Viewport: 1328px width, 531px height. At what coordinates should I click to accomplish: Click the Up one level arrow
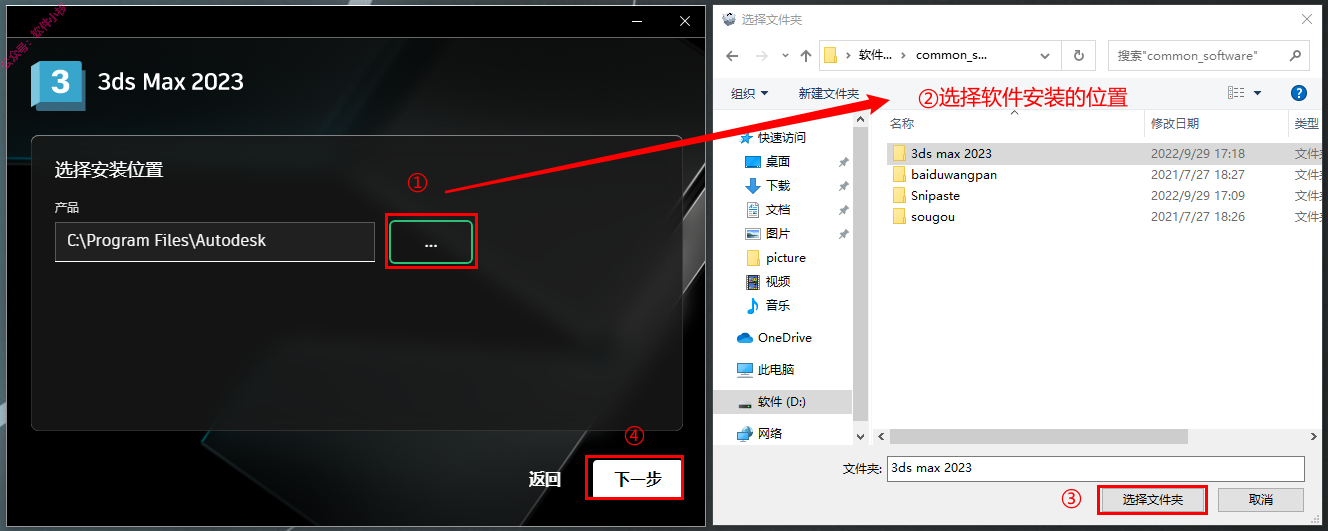click(806, 56)
